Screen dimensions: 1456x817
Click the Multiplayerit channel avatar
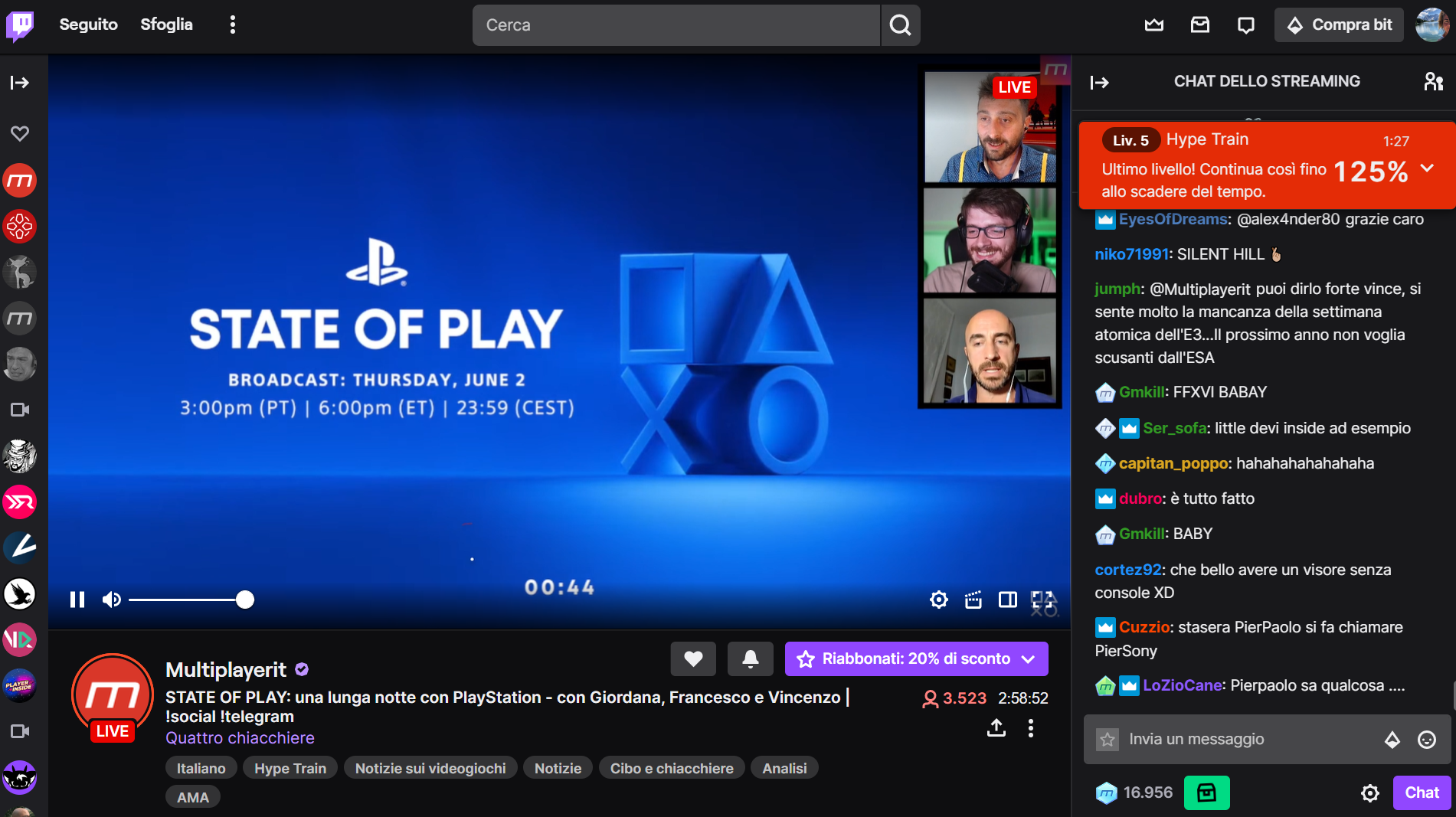pos(113,694)
